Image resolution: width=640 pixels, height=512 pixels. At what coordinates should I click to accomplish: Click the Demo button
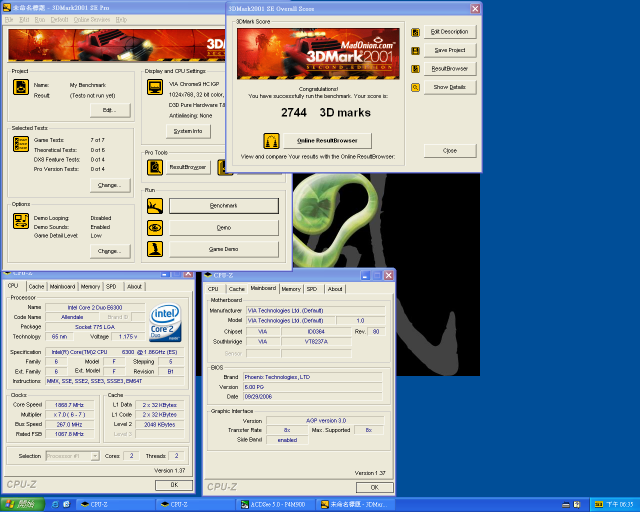[x=224, y=228]
